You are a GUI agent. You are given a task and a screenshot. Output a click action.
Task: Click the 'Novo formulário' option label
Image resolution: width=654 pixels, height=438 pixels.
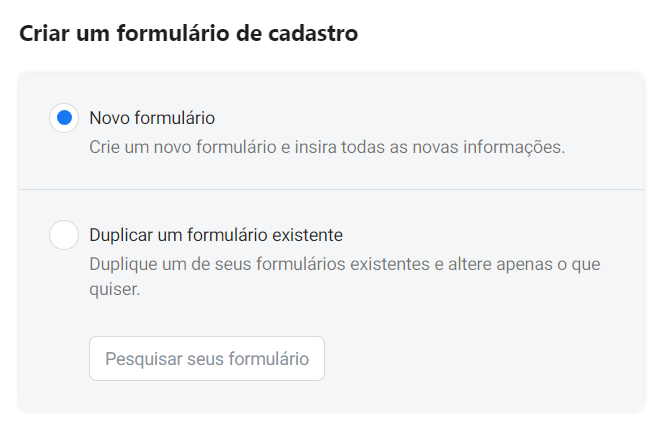tap(152, 118)
